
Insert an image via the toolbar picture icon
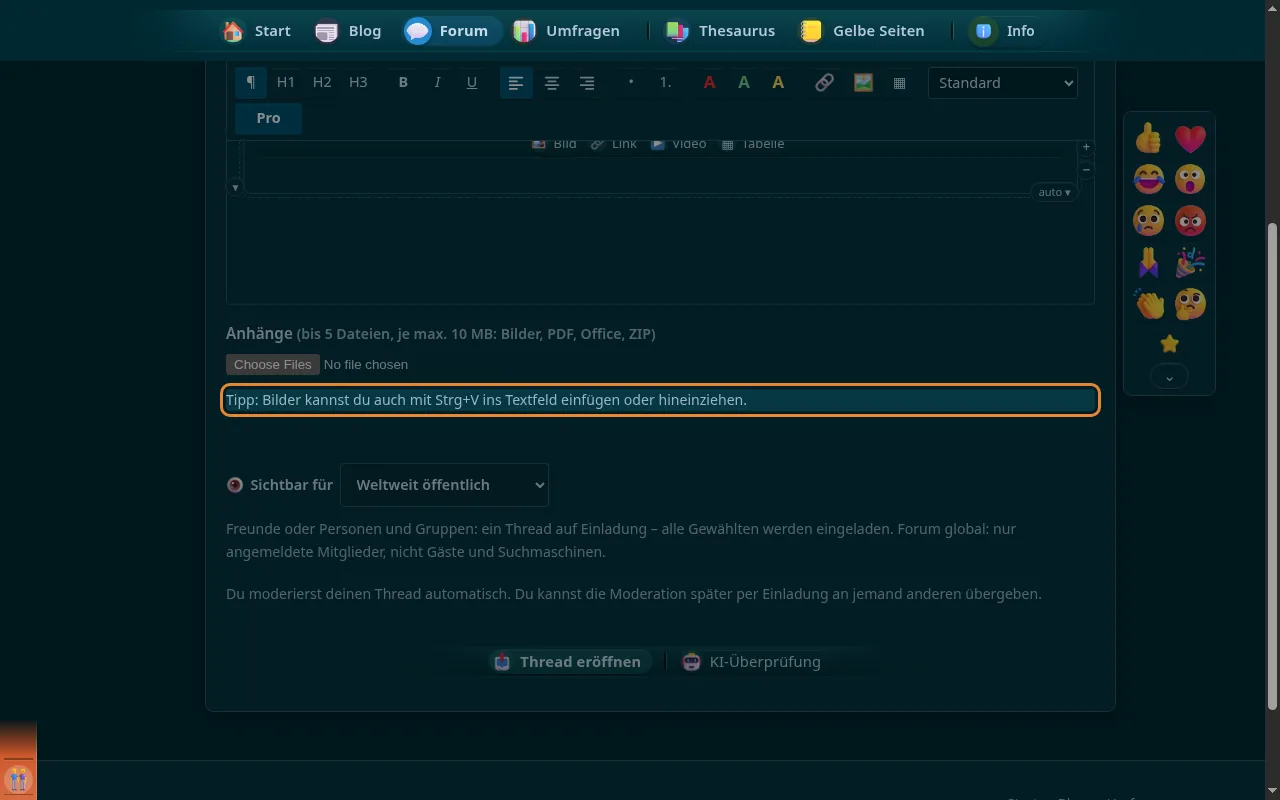pos(863,83)
